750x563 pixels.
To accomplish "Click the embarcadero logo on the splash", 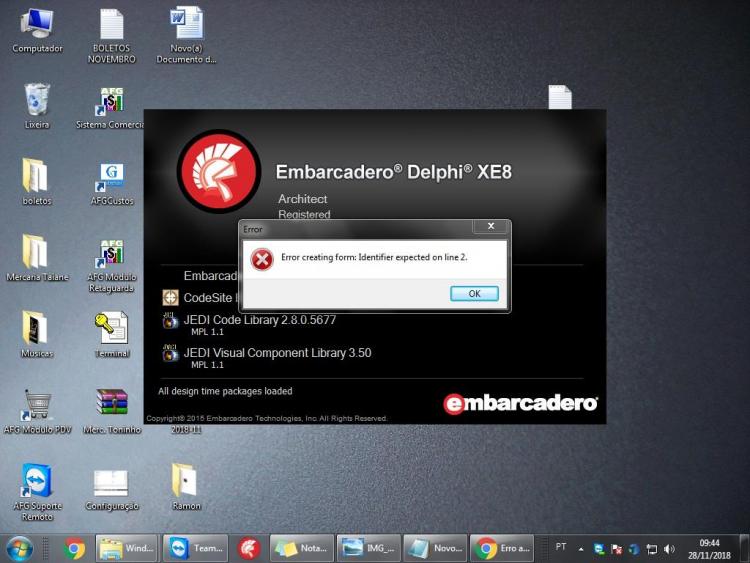I will click(x=520, y=403).
